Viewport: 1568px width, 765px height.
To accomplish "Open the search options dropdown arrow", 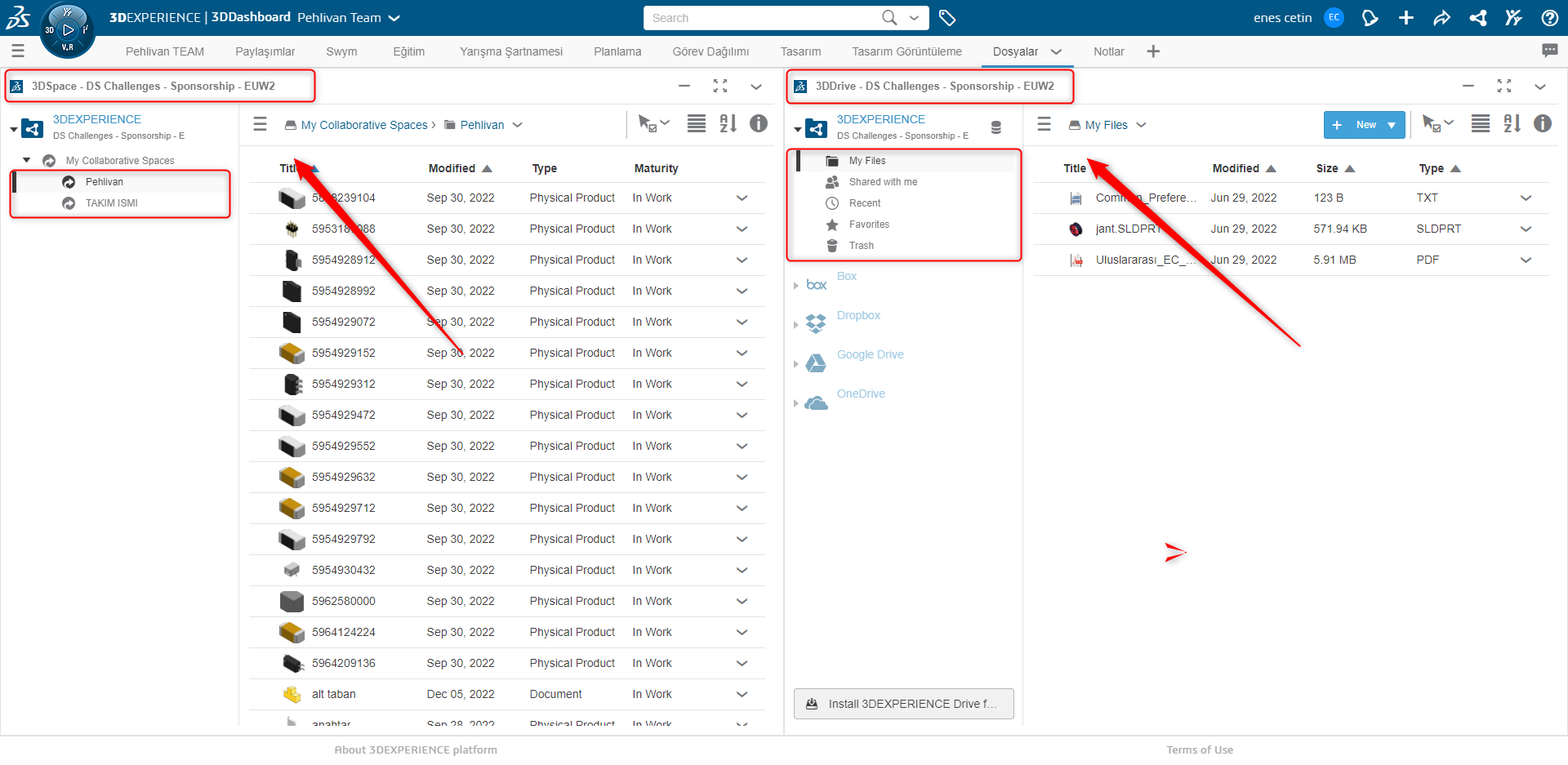I will click(x=915, y=17).
